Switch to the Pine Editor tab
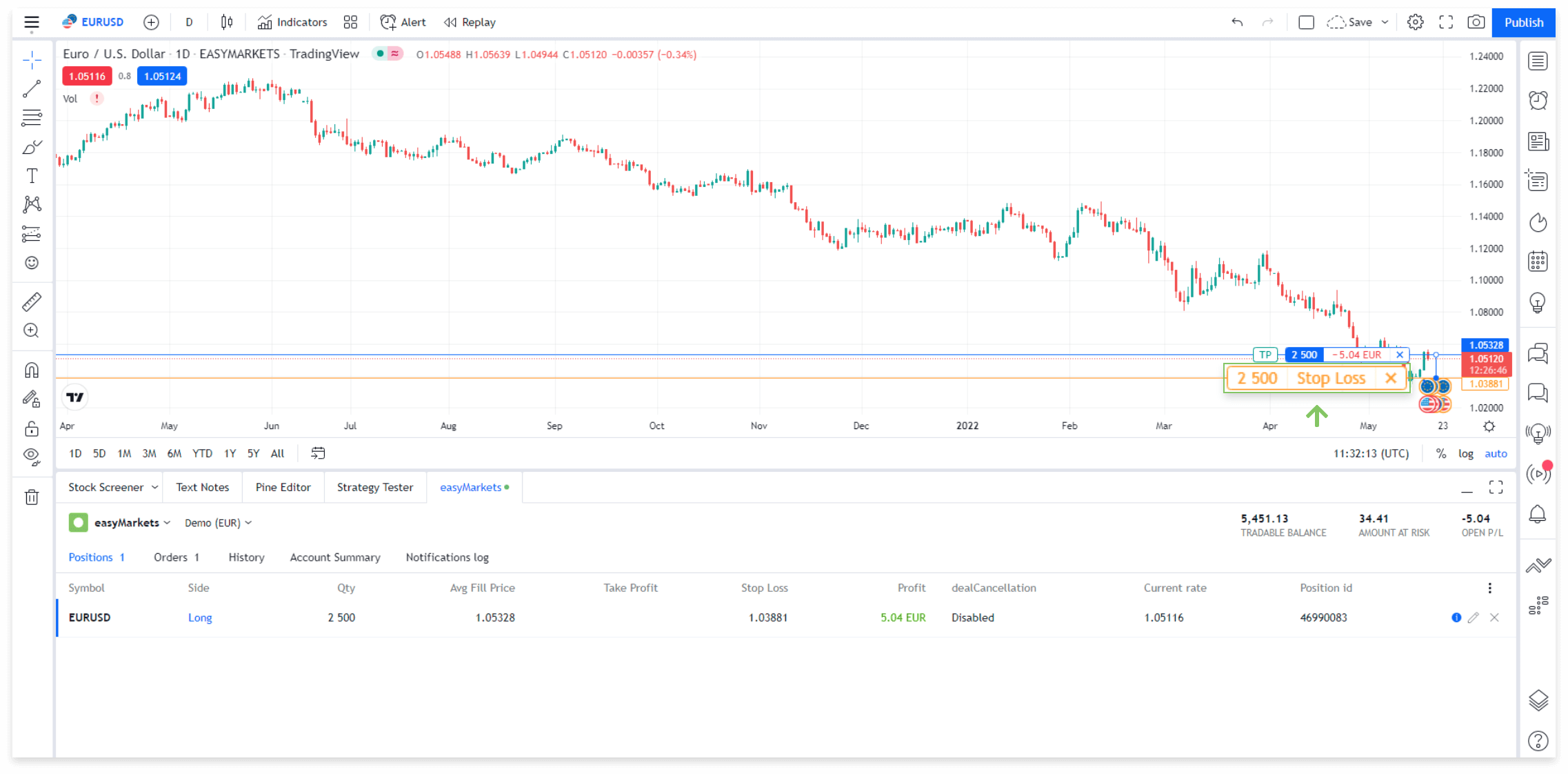Image resolution: width=1568 pixels, height=774 pixels. pos(283,487)
